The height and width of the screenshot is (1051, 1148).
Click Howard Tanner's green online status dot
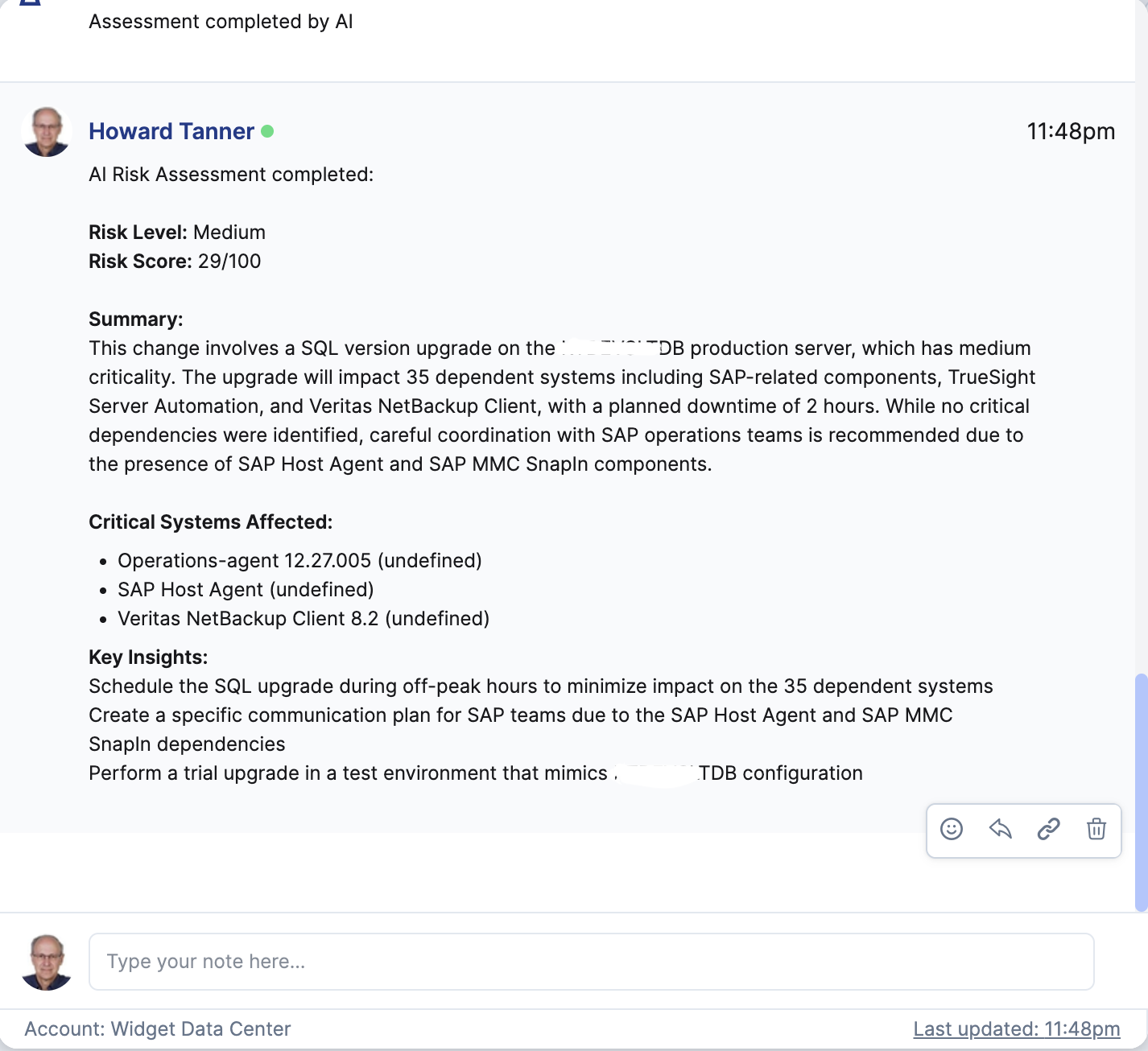coord(268,130)
